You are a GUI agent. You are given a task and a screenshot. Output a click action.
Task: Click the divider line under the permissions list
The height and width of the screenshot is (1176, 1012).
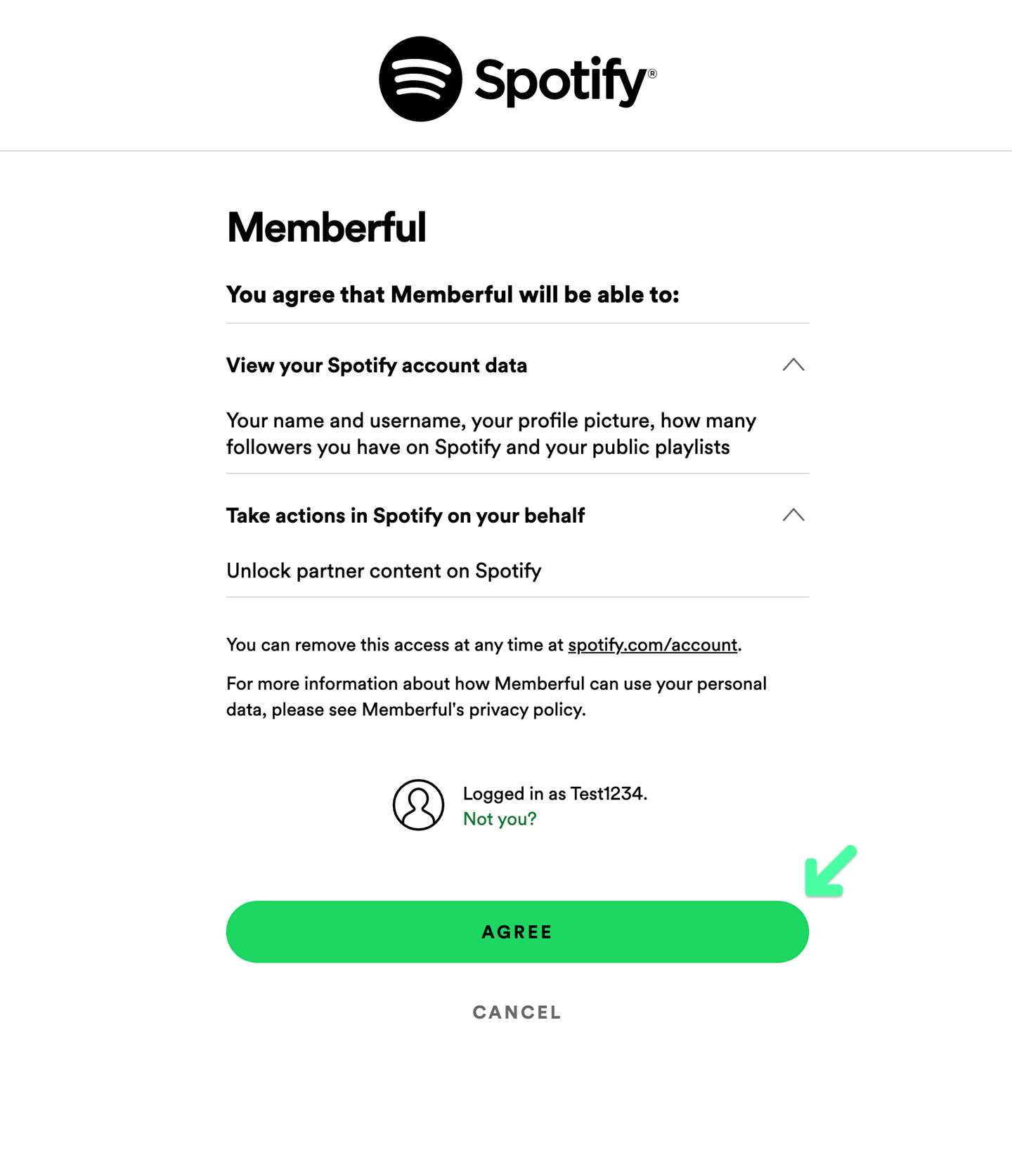pyautogui.click(x=518, y=598)
